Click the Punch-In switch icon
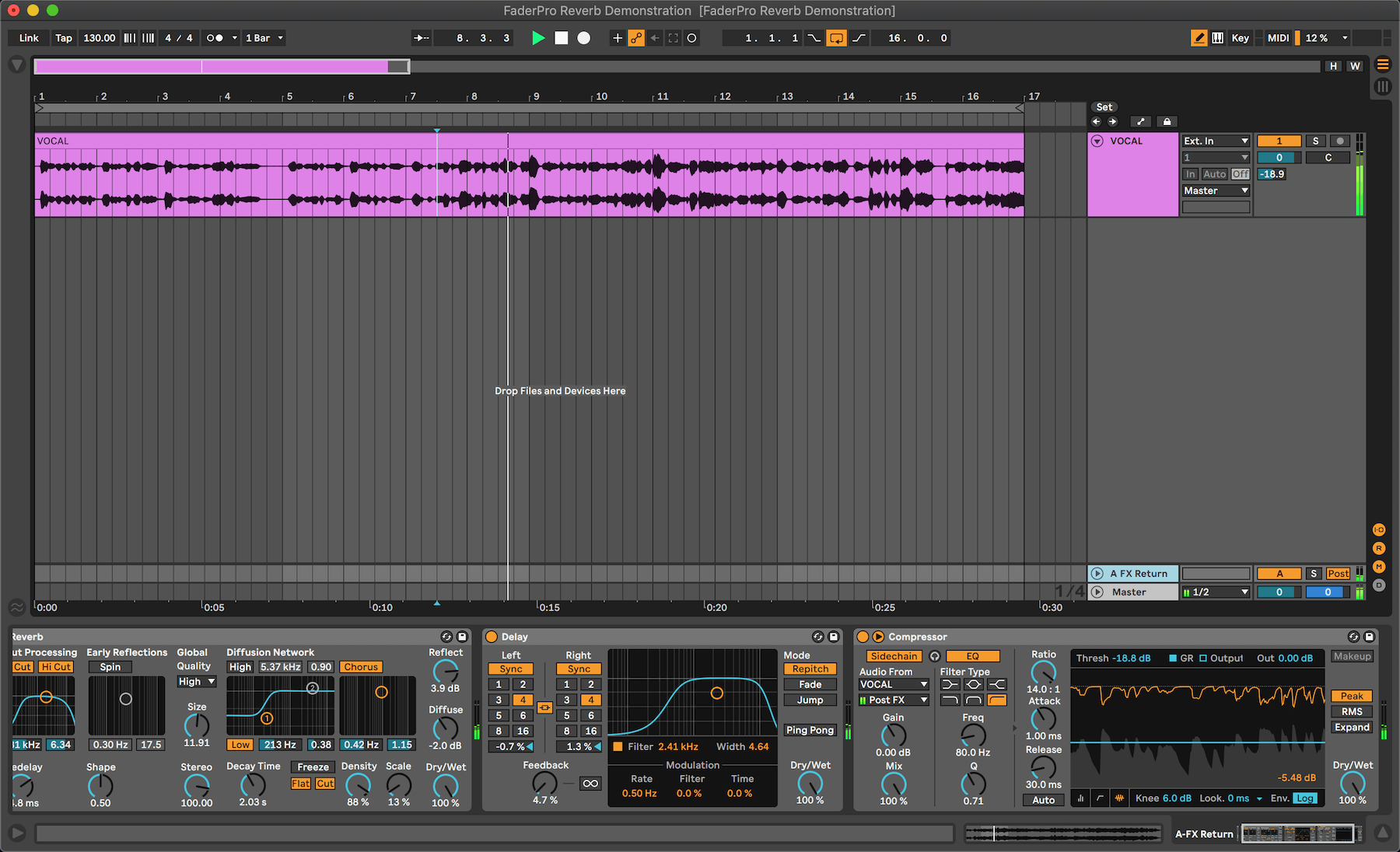Screen dimensions: 1400x852 pos(814,38)
